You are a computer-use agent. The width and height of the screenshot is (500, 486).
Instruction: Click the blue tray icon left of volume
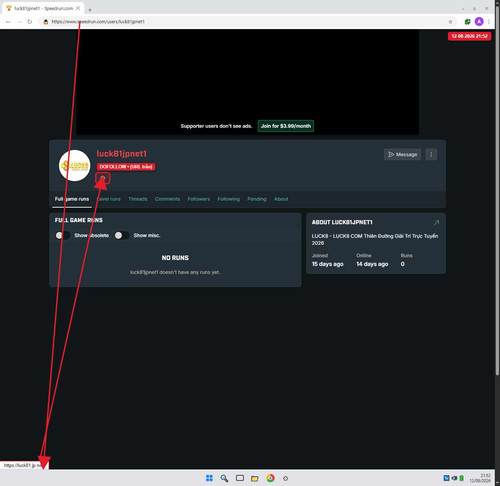pos(446,478)
